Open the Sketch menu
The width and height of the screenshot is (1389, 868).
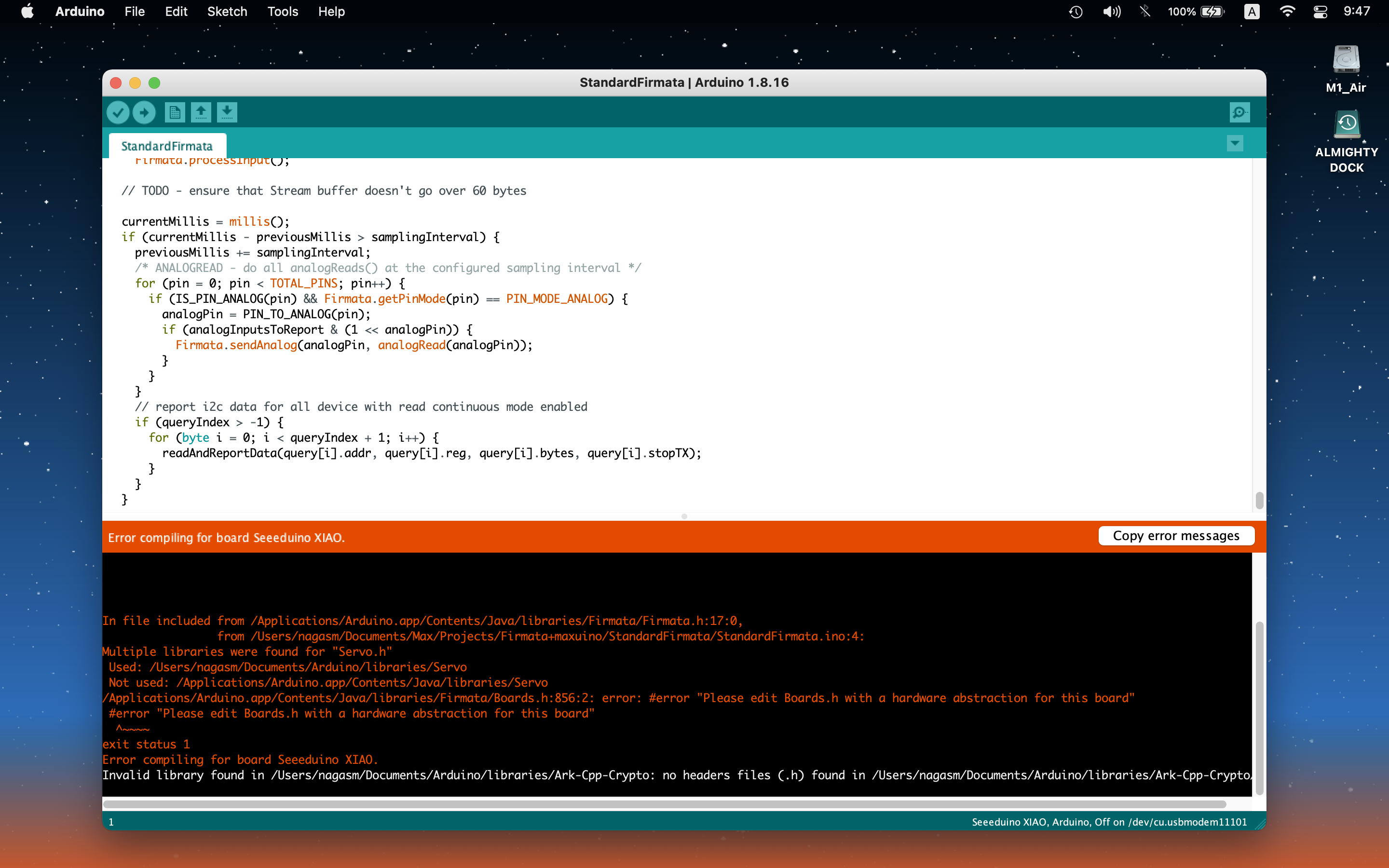[x=227, y=12]
